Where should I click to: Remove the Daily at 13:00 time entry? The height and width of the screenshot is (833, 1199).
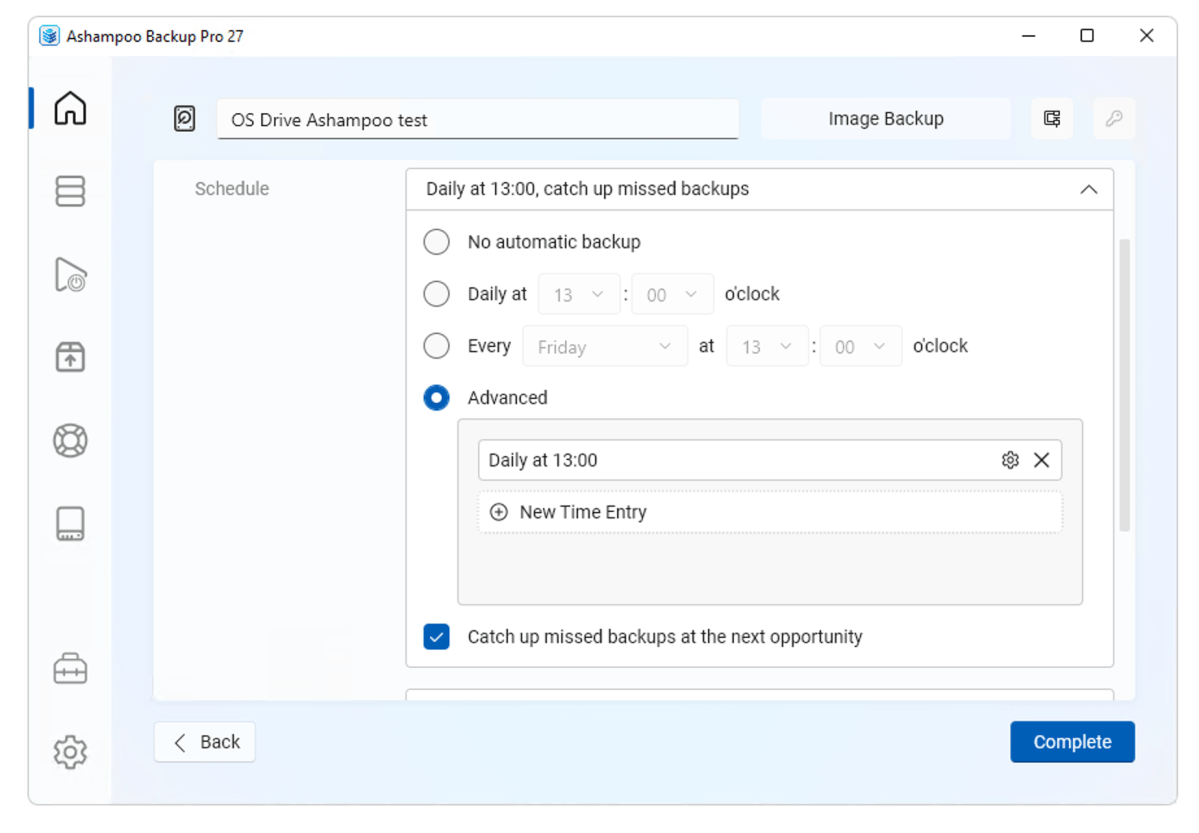click(1041, 460)
